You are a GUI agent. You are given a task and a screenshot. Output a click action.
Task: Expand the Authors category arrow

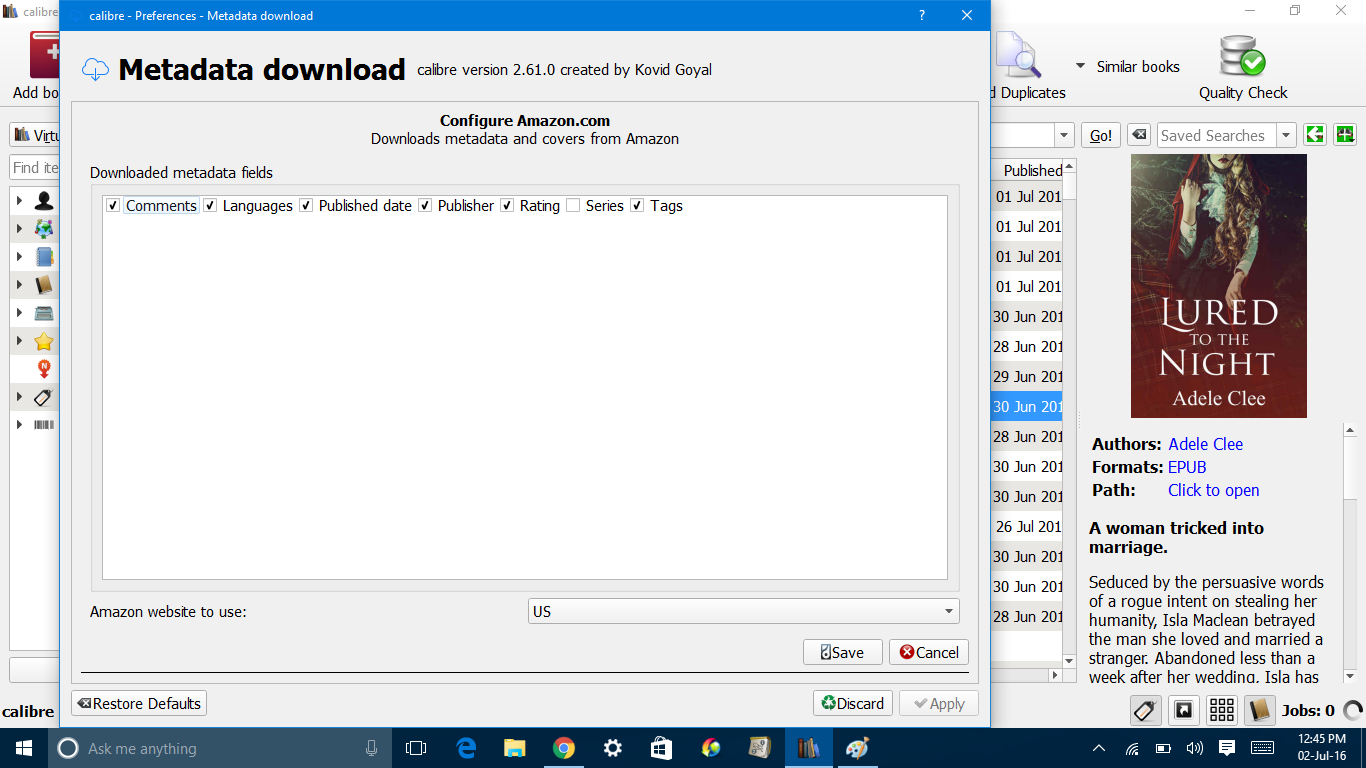[19, 201]
